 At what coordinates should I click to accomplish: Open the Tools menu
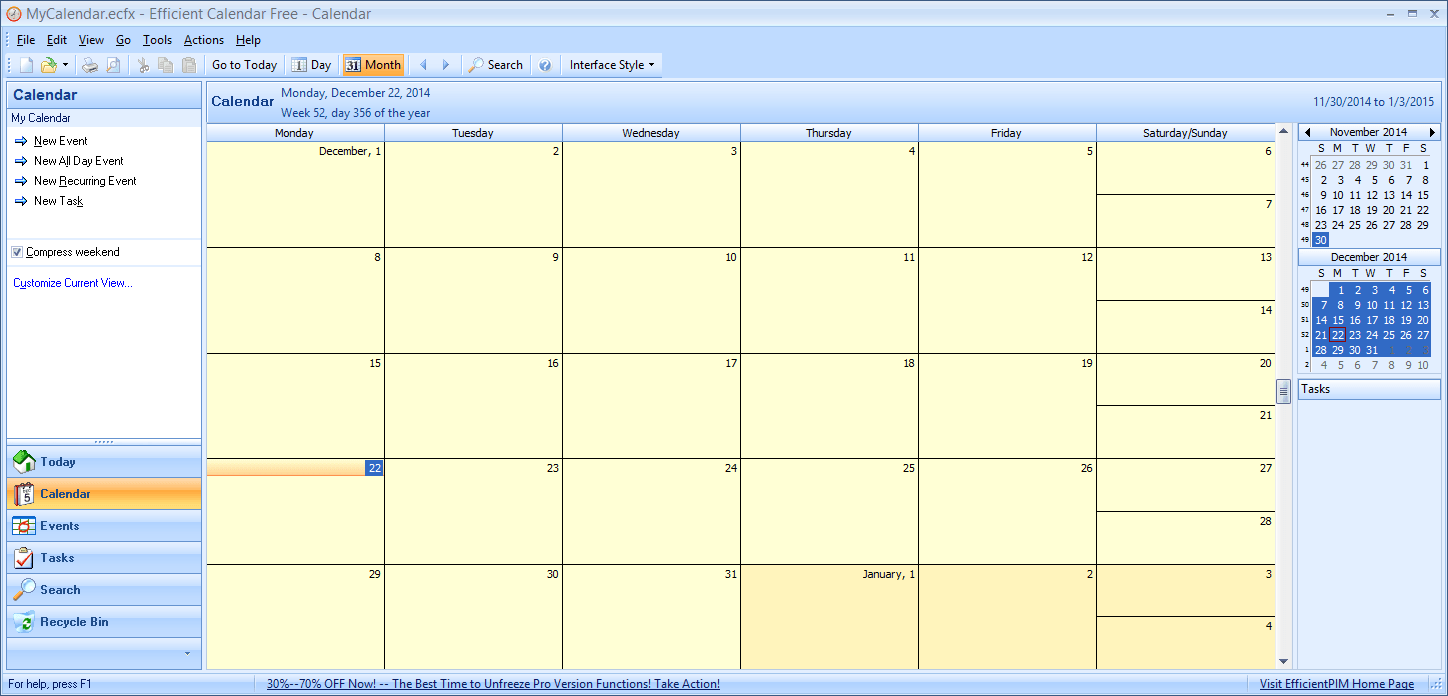[157, 40]
